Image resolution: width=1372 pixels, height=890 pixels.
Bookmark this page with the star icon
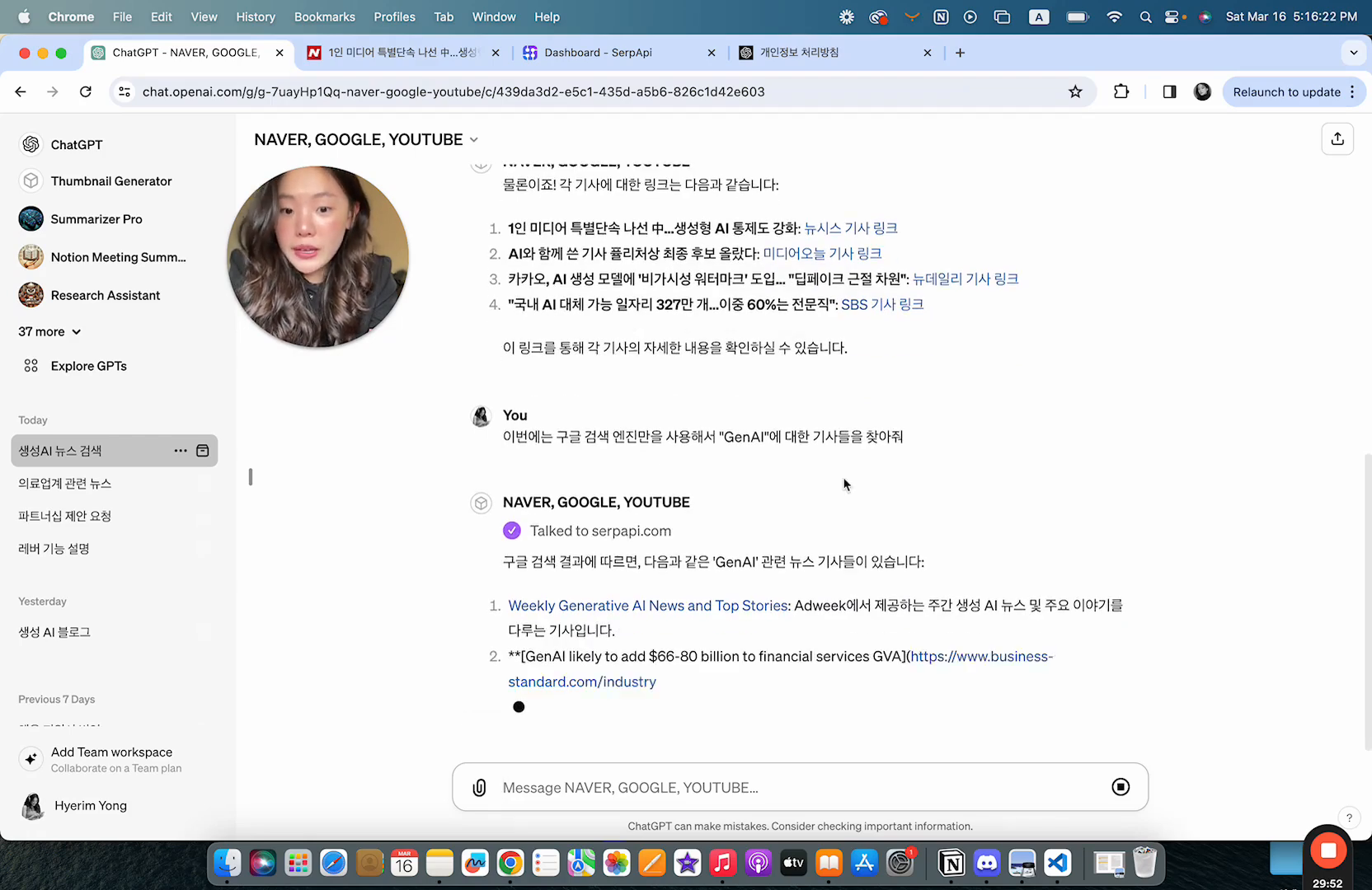tap(1075, 91)
